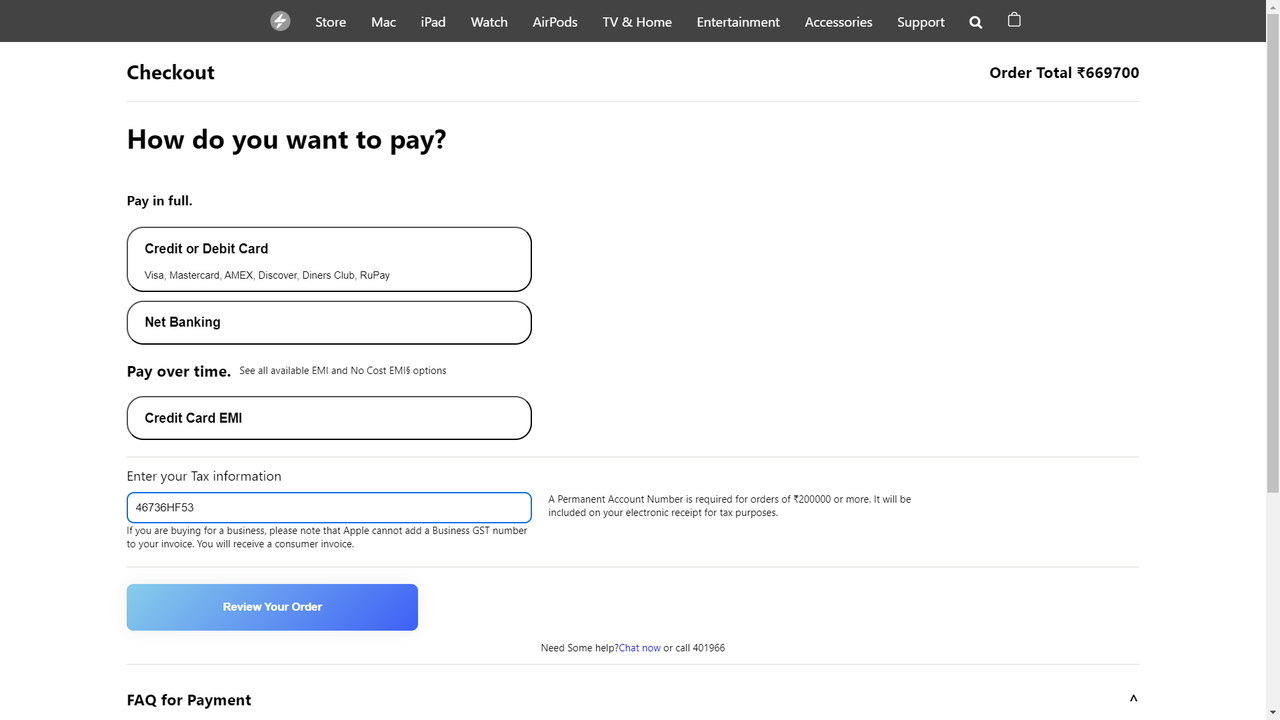Viewport: 1280px width, 720px height.
Task: Go to Accessories in the nav bar
Action: click(x=838, y=22)
